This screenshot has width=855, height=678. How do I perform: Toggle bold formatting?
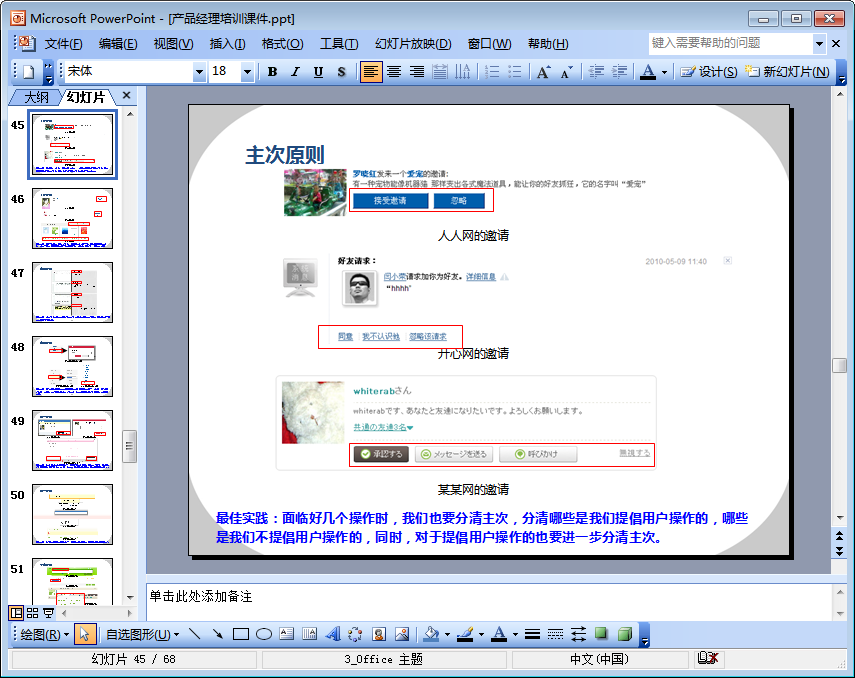[272, 71]
